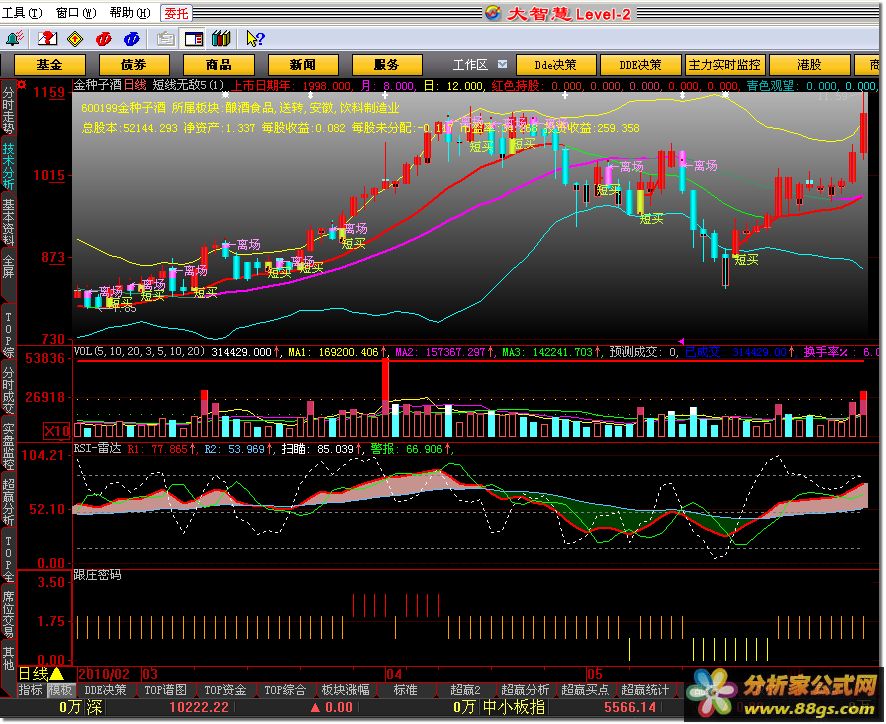Image resolution: width=886 pixels, height=724 pixels.
Task: Click the red circular info icon
Action: coord(103,38)
